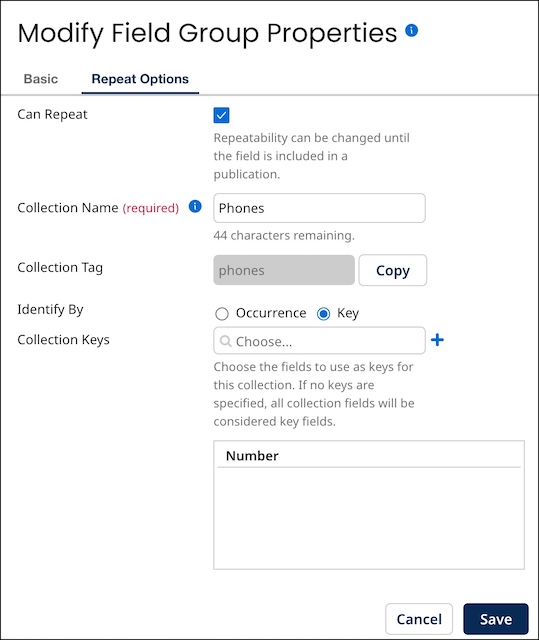Click the disabled Collection Tag field
Screen dimensions: 539x640
[284, 270]
